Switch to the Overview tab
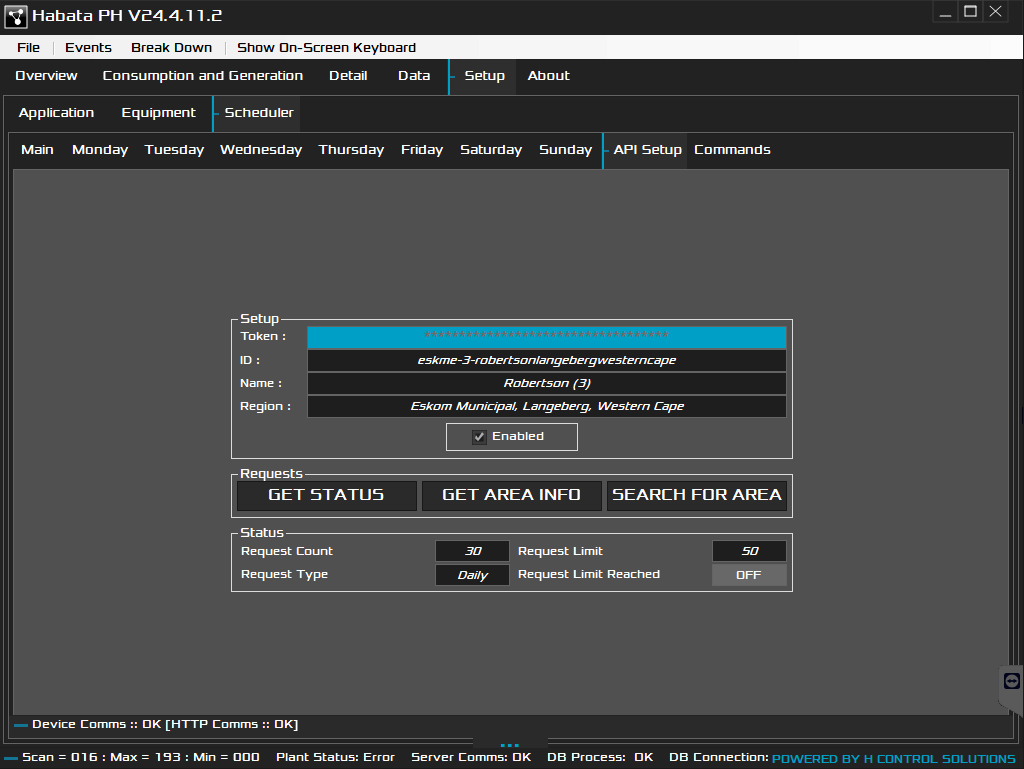 pyautogui.click(x=46, y=76)
